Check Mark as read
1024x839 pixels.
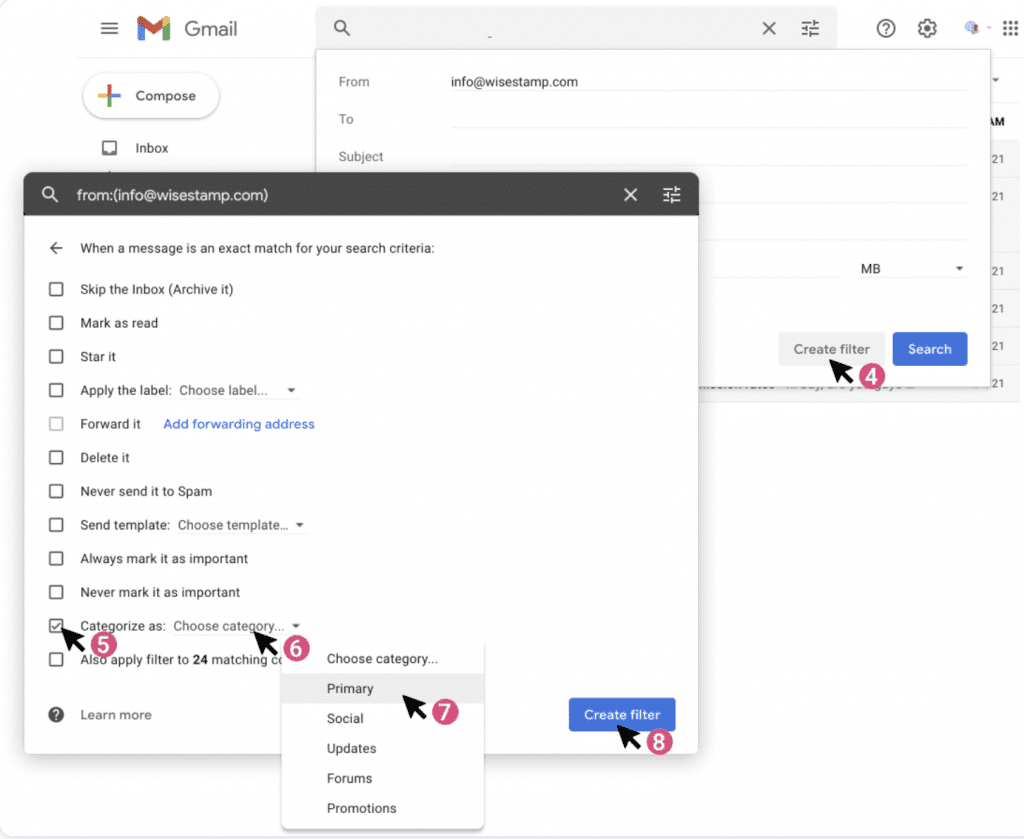point(56,323)
